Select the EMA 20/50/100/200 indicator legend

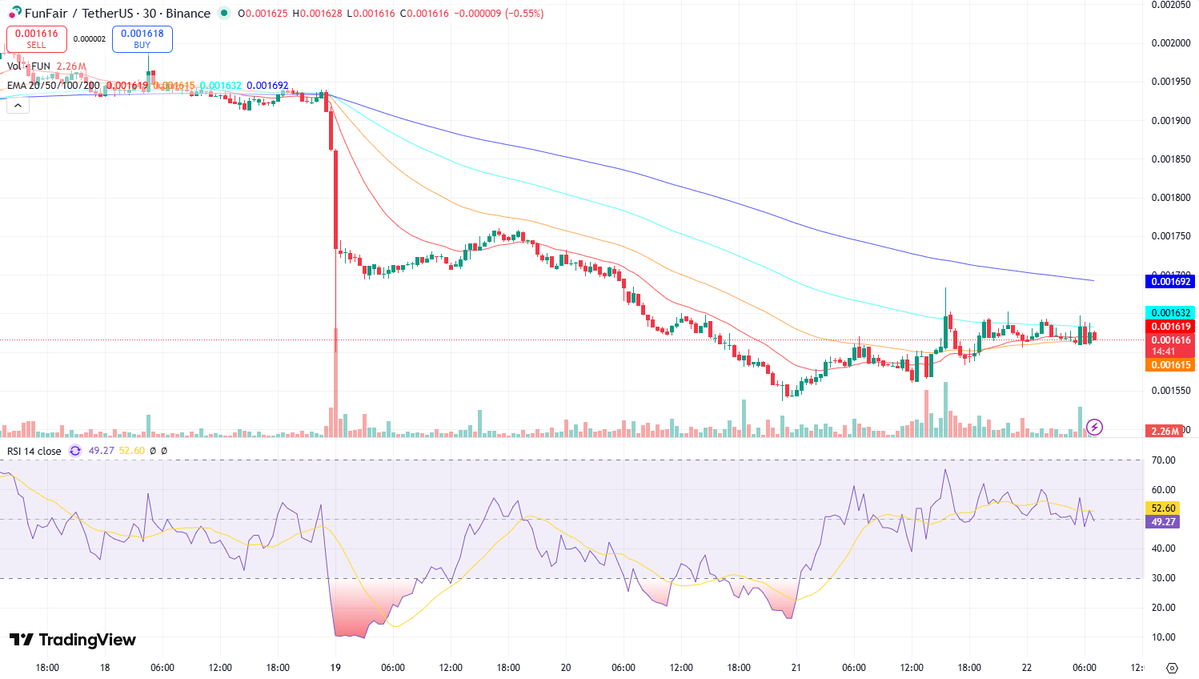54,86
